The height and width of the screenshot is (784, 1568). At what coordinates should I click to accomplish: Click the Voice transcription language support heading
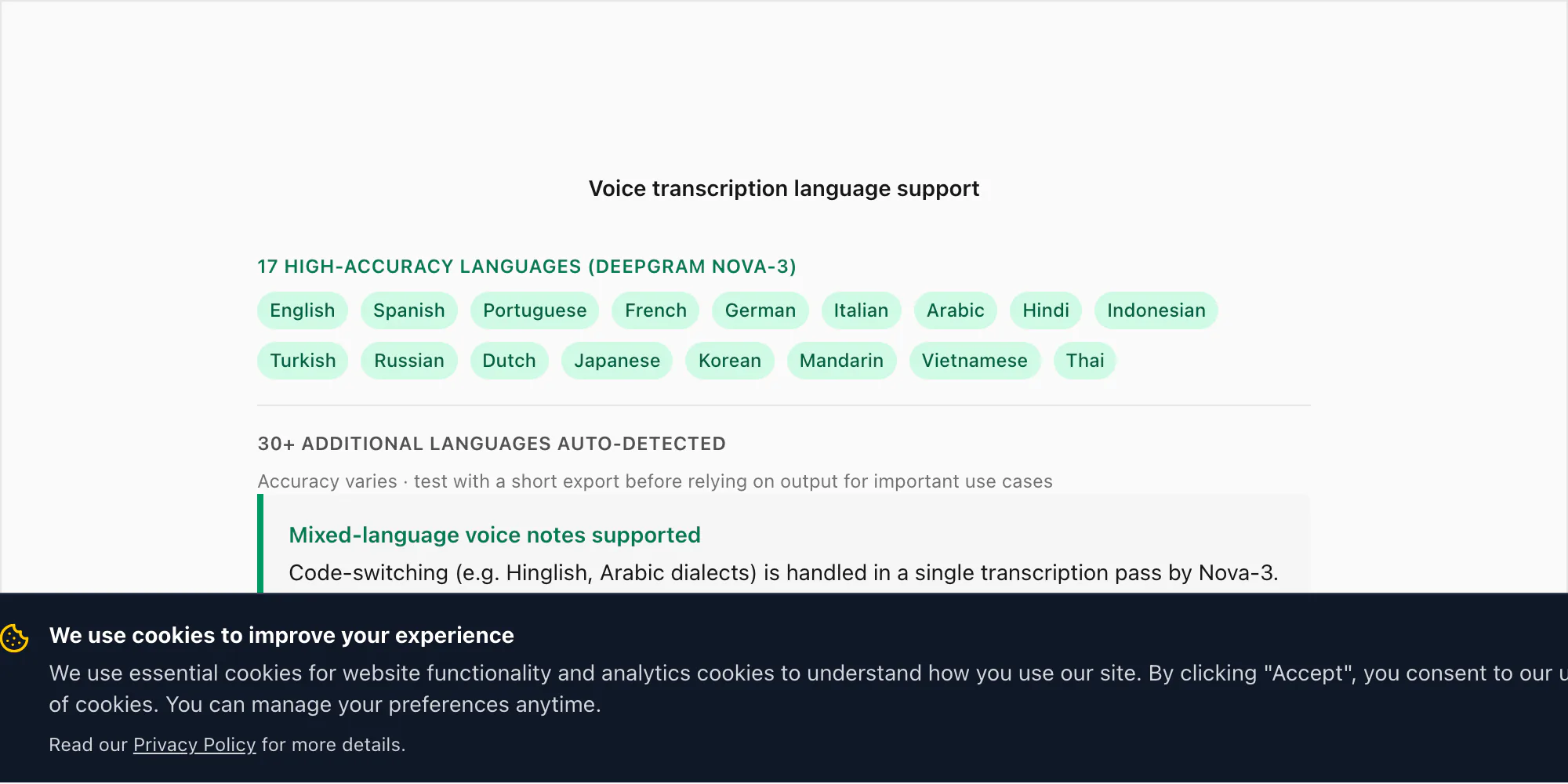tap(784, 189)
